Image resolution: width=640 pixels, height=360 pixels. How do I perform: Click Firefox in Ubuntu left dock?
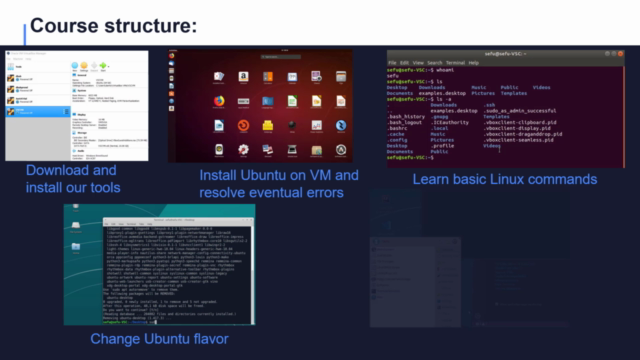[172, 56]
